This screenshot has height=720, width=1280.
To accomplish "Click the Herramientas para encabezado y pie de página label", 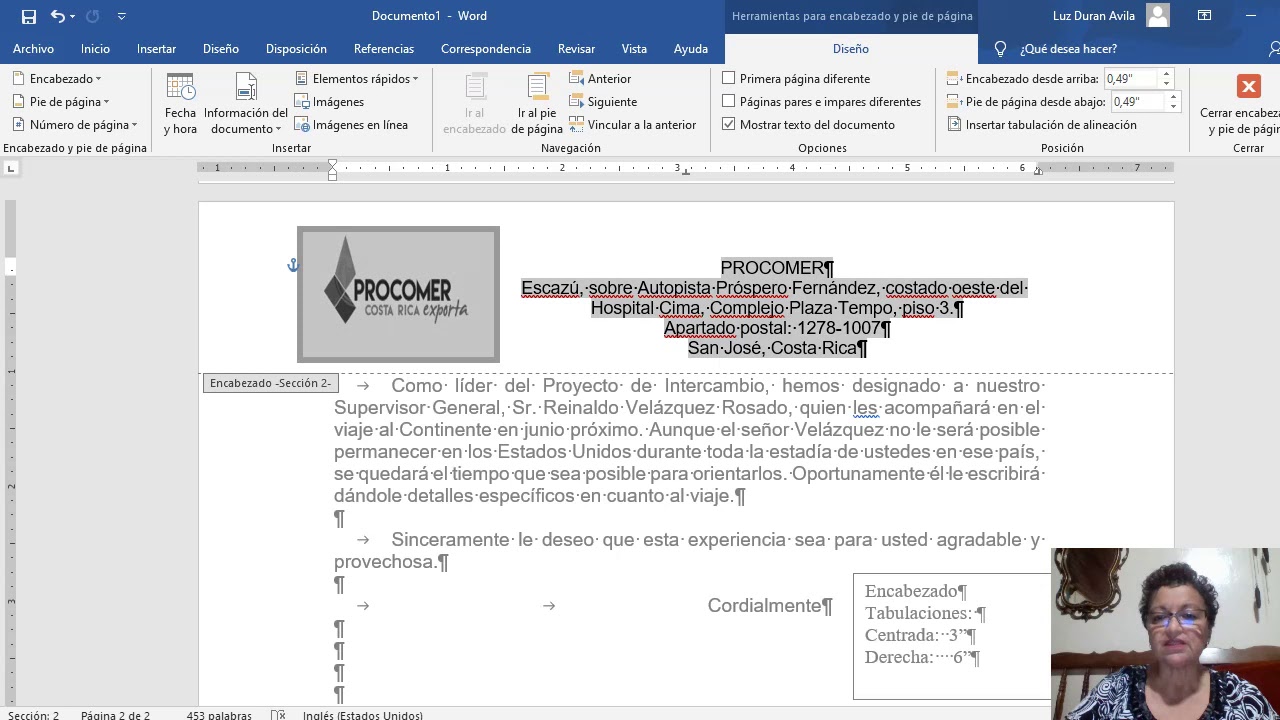I will (x=852, y=16).
